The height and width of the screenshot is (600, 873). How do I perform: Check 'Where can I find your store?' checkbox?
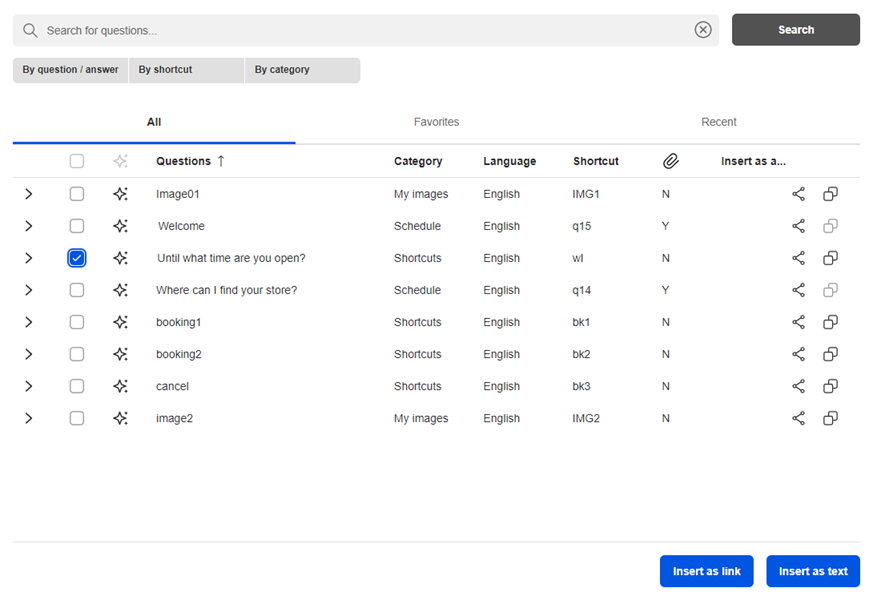(77, 290)
